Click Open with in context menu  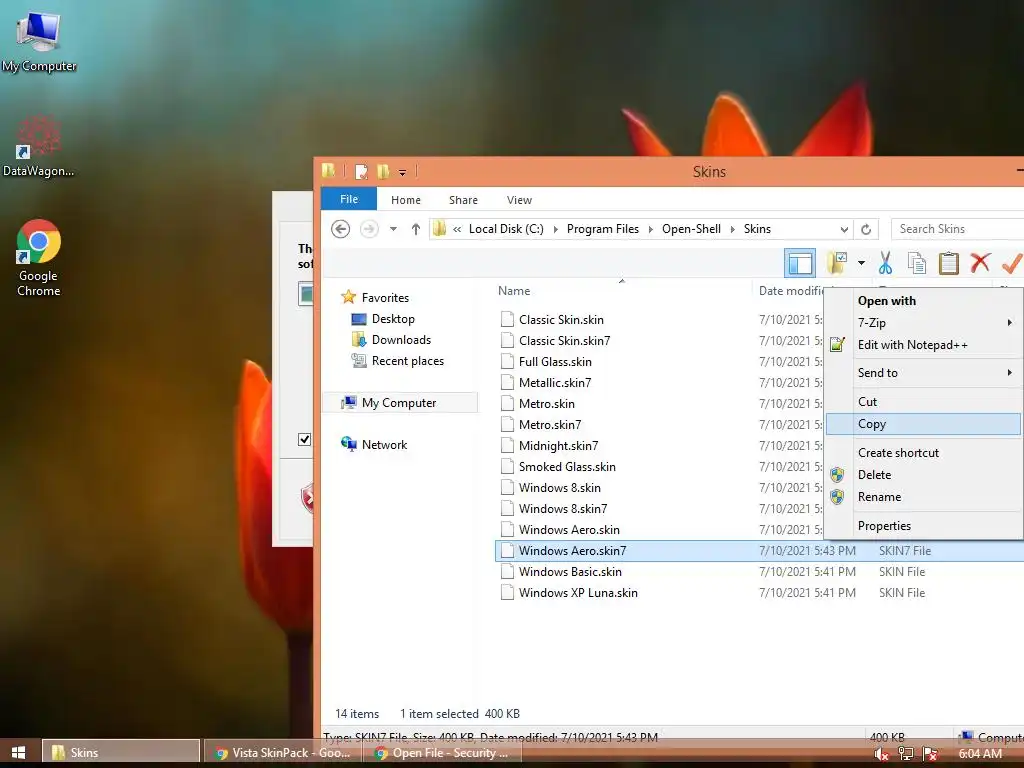coord(923,300)
